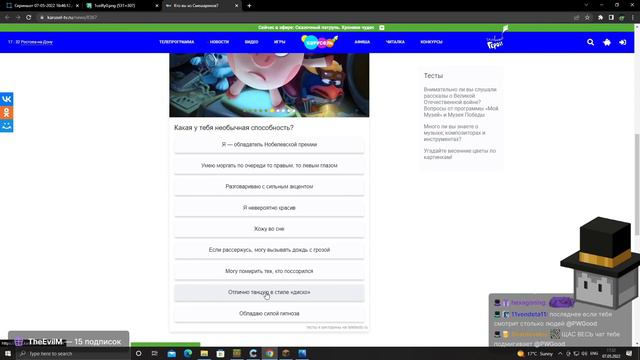
Task: Bookmark this page with the star icon
Action: (x=587, y=18)
